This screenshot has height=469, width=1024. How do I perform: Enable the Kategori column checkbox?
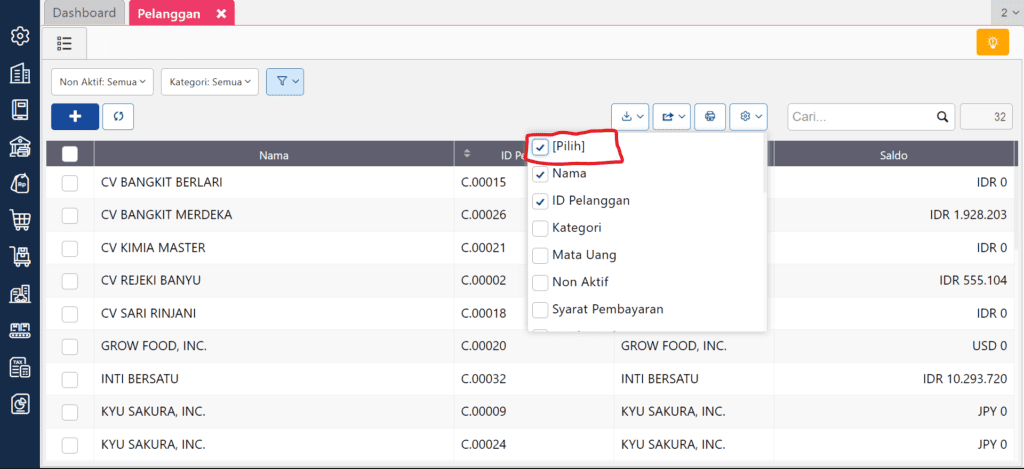click(x=541, y=228)
